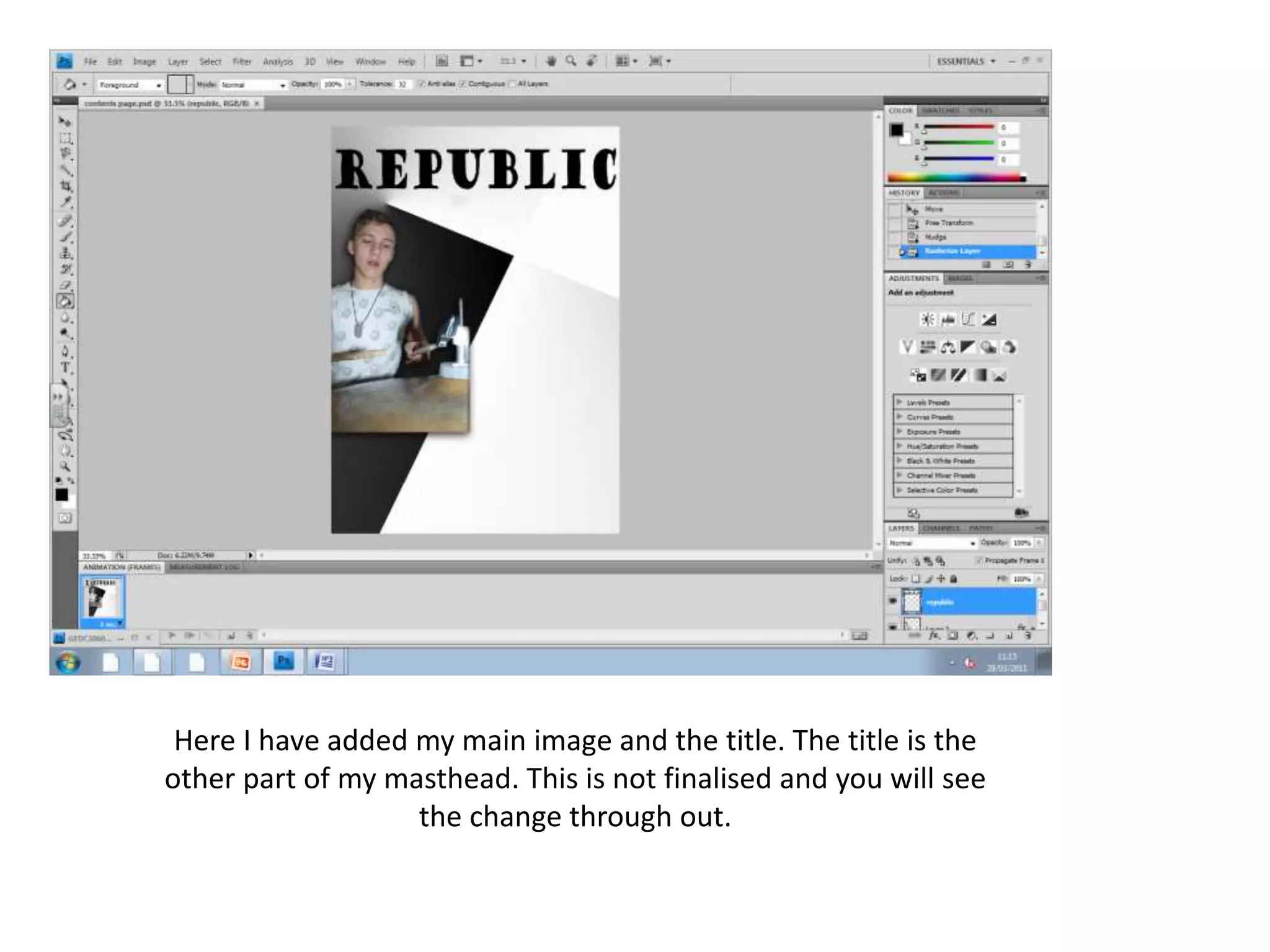Select the Move tool
The width and height of the screenshot is (1270, 952).
[x=65, y=121]
